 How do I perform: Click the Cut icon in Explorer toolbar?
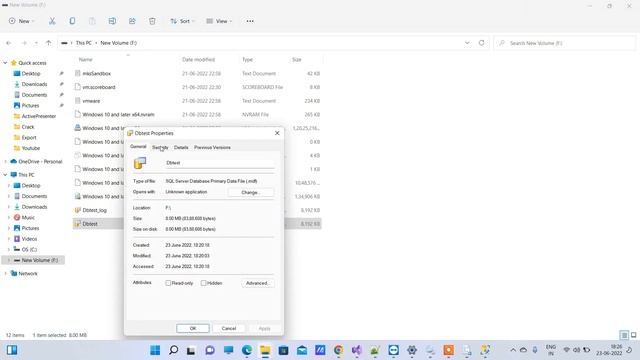pos(52,21)
